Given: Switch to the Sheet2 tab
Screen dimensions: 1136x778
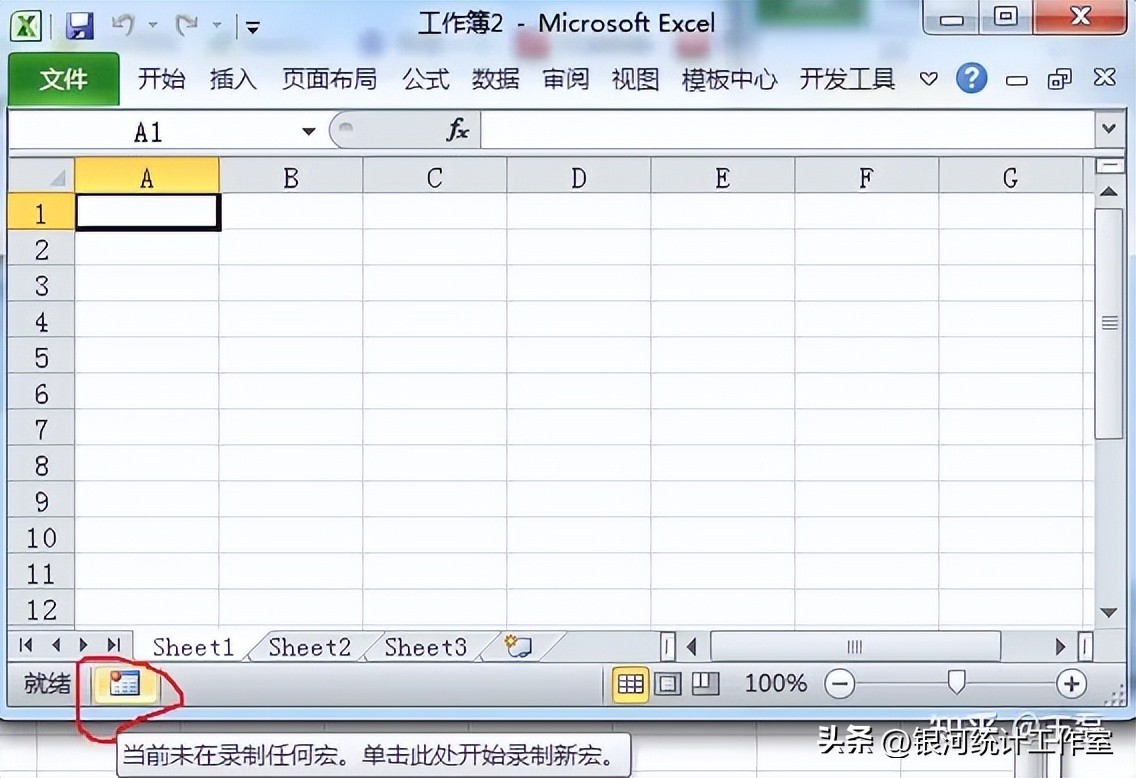Looking at the screenshot, I should pyautogui.click(x=309, y=647).
